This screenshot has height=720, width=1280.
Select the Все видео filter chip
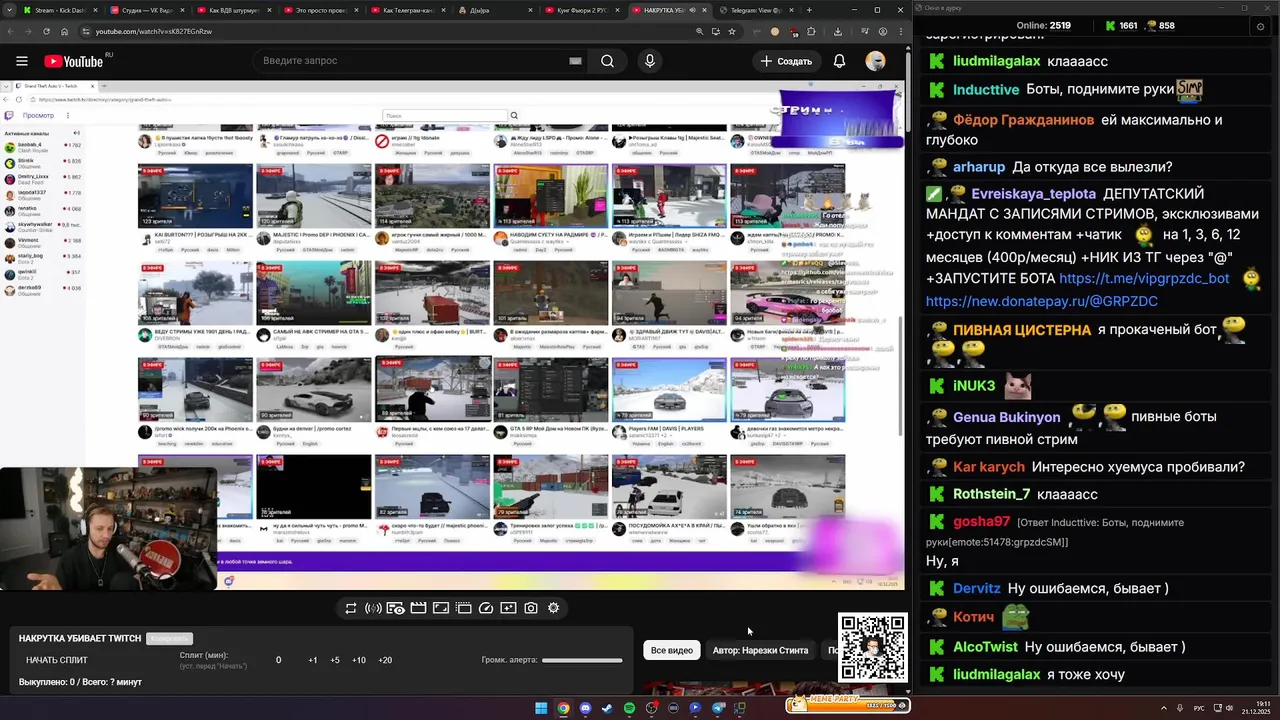pyautogui.click(x=672, y=650)
